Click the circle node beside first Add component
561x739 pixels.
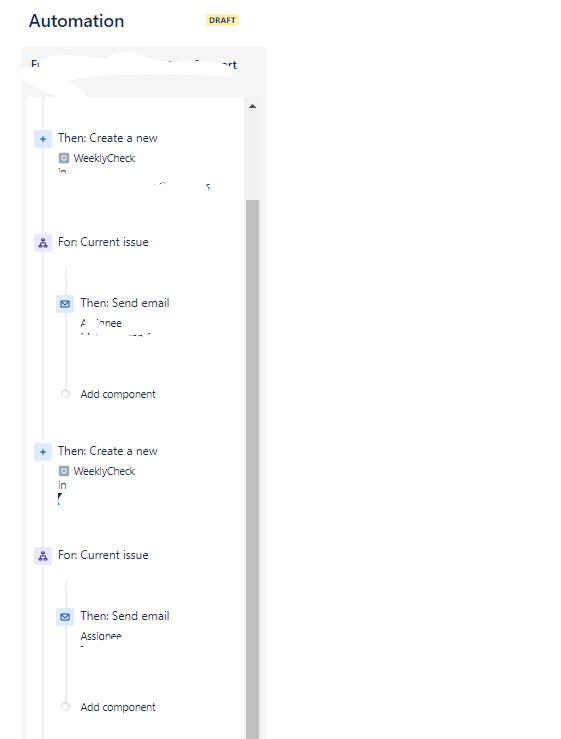(x=65, y=394)
